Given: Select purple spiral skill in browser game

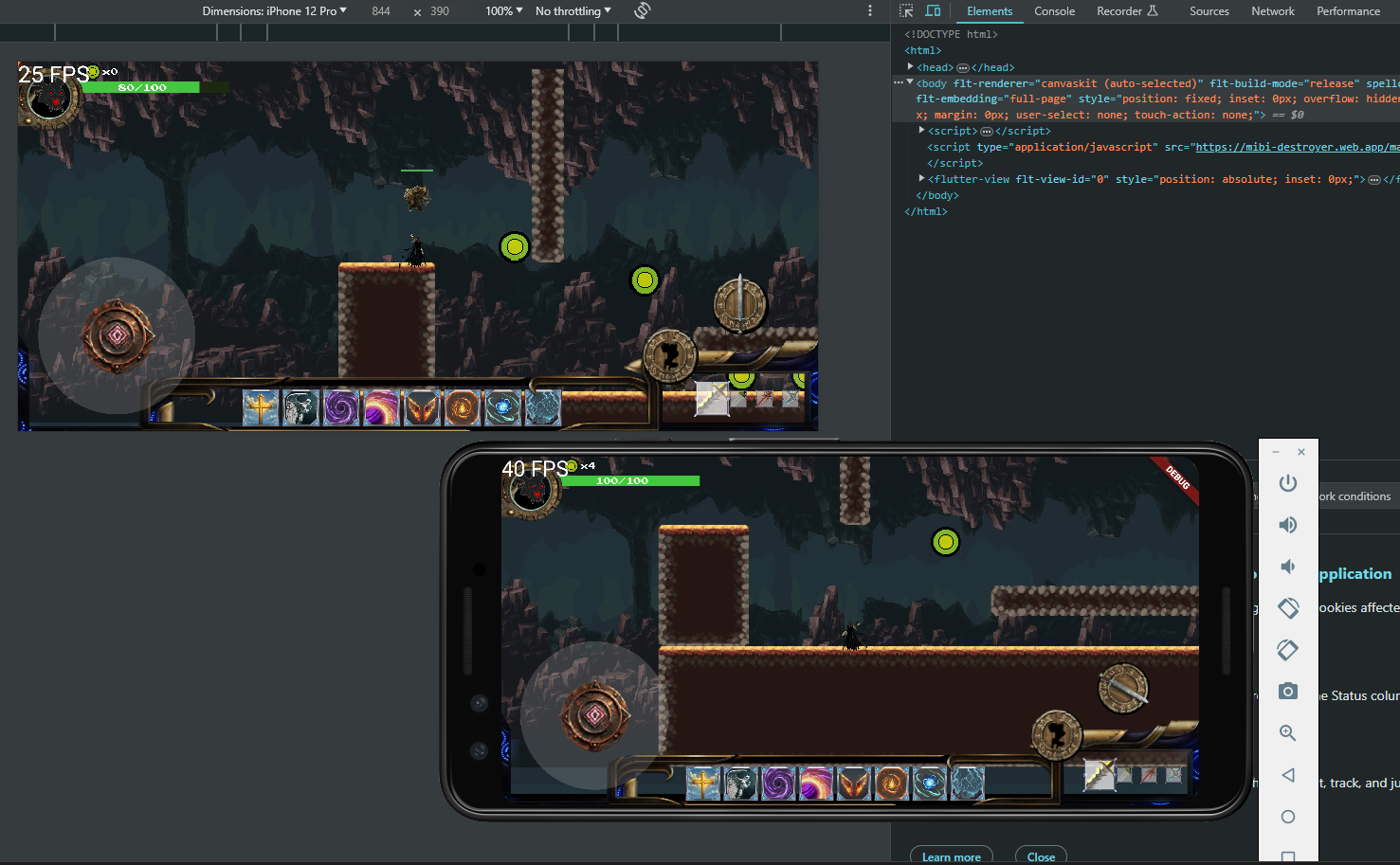Looking at the screenshot, I should (x=341, y=408).
